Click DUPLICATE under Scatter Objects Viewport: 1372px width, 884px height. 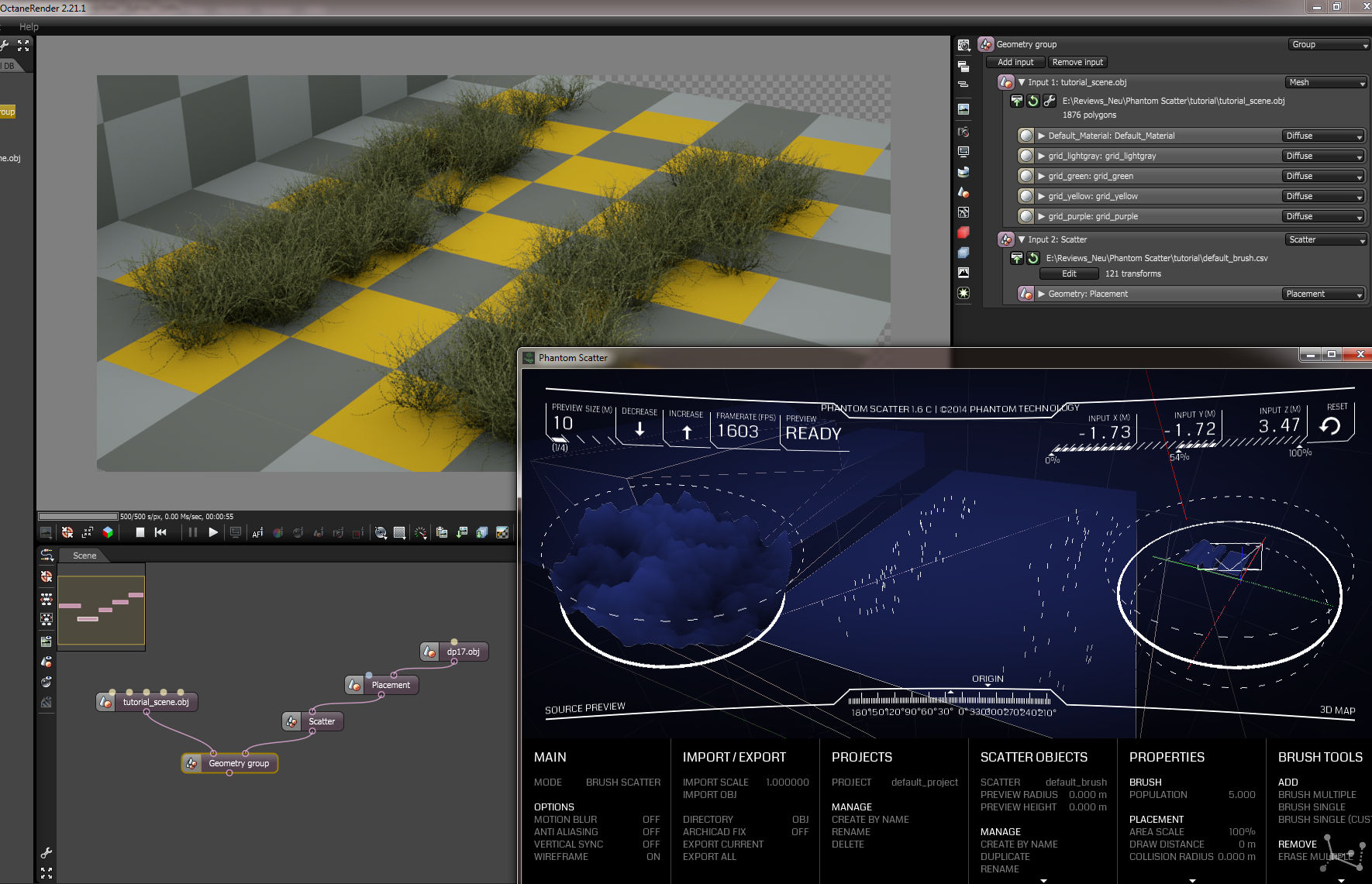pyautogui.click(x=1005, y=856)
